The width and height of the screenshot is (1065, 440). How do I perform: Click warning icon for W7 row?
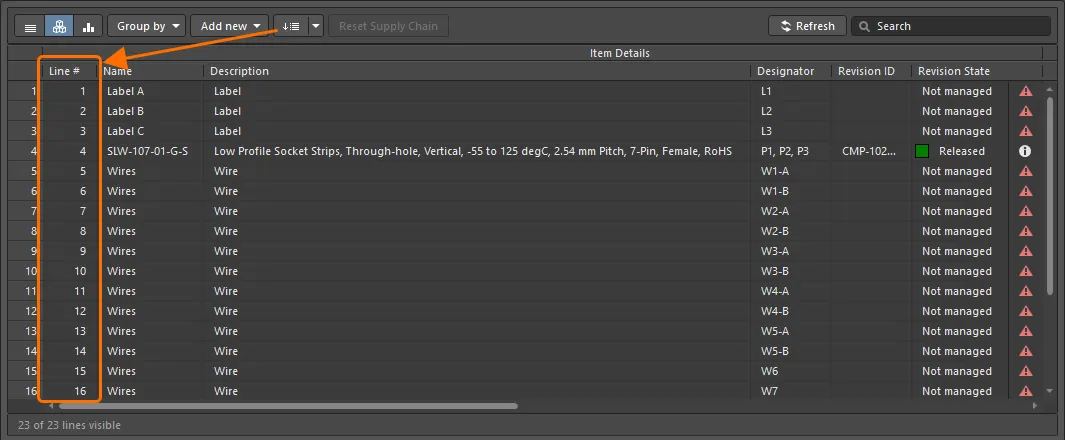[1026, 392]
